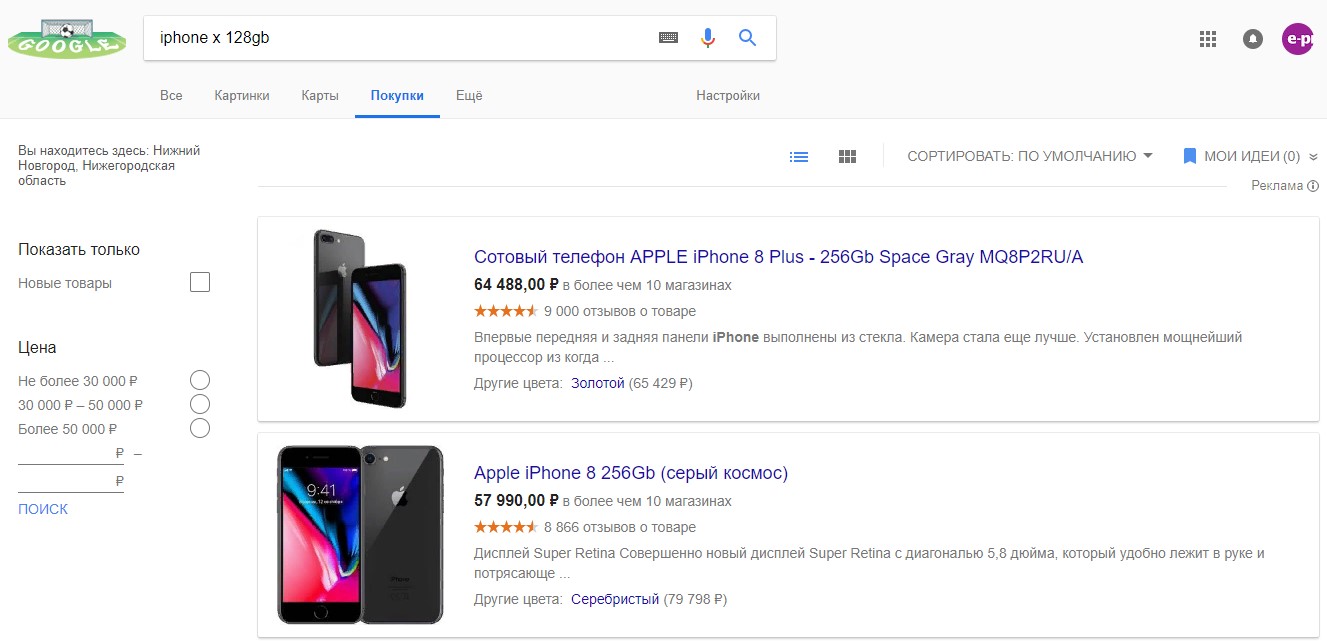Viewport: 1327px width, 641px height.
Task: Select price range 30 000 ₽ – 50 000 ₽
Action: pos(200,404)
